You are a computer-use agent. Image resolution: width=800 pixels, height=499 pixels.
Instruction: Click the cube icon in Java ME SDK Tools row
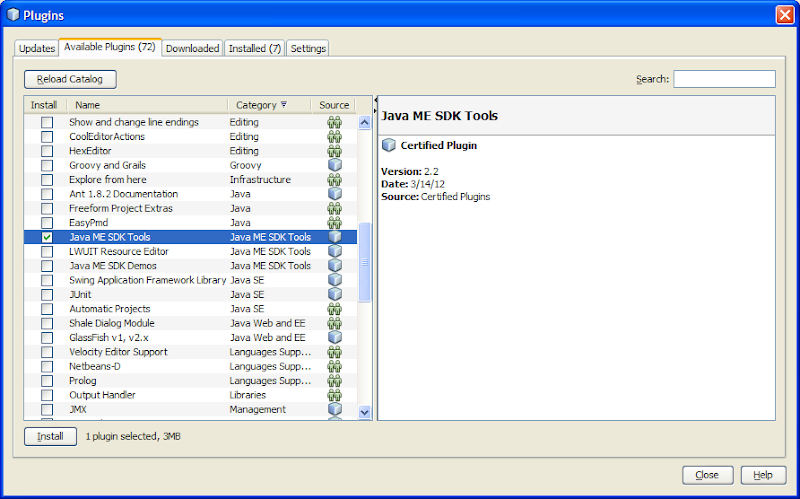click(335, 237)
